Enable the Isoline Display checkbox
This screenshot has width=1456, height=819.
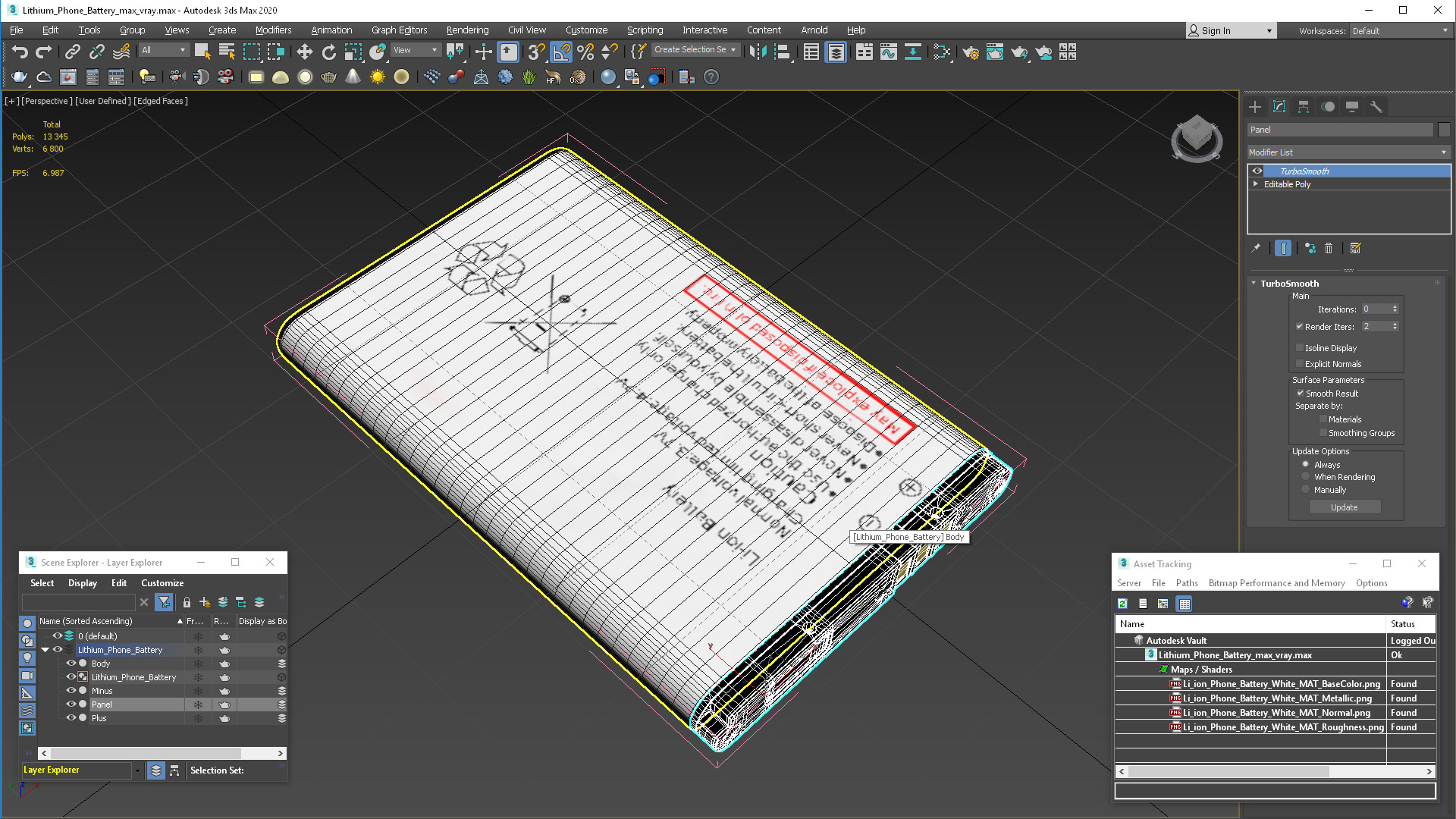tap(1300, 348)
